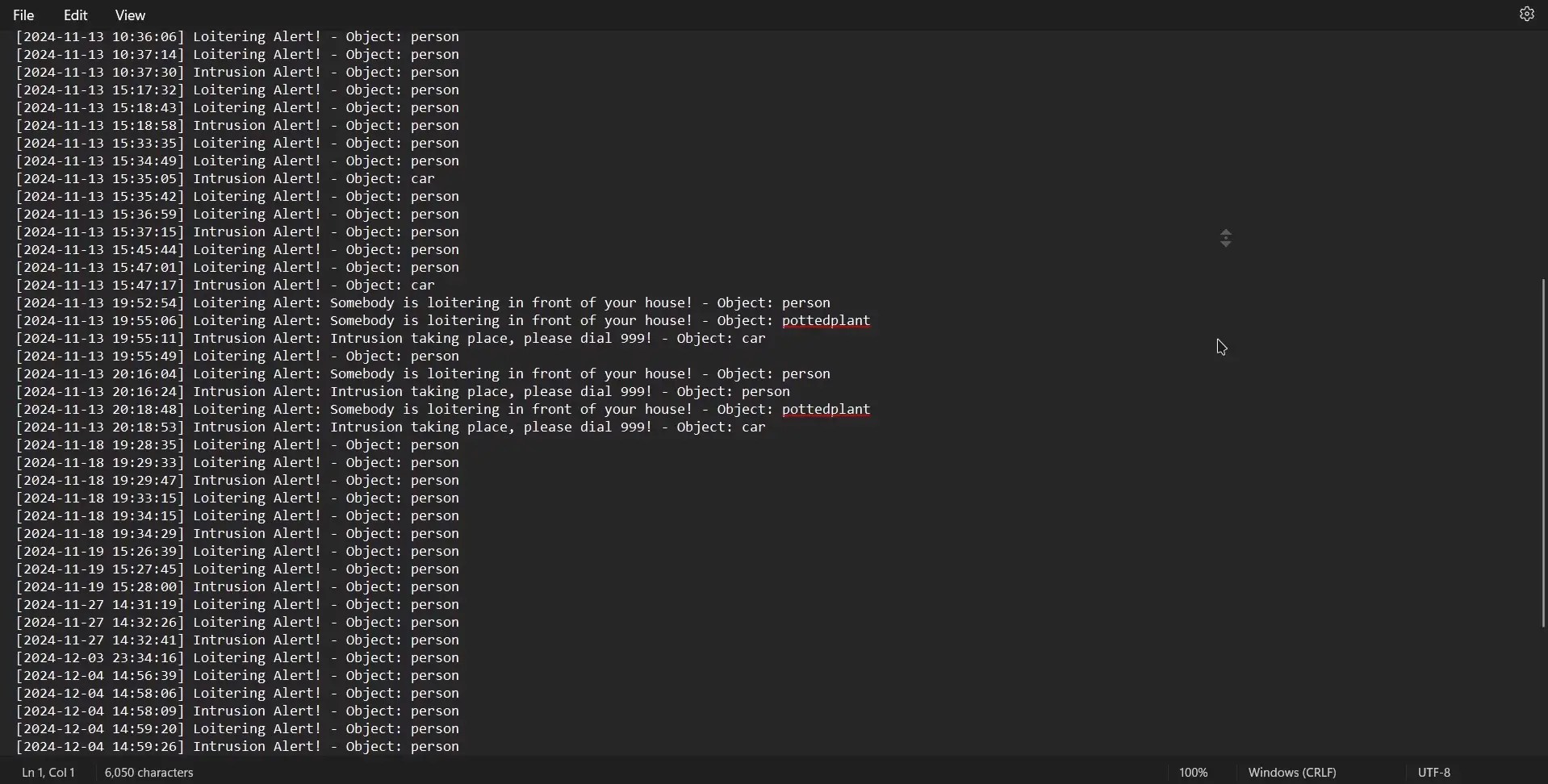Click the 19:55:11 dial 999 intrusion line
The image size is (1548, 784).
pos(391,339)
